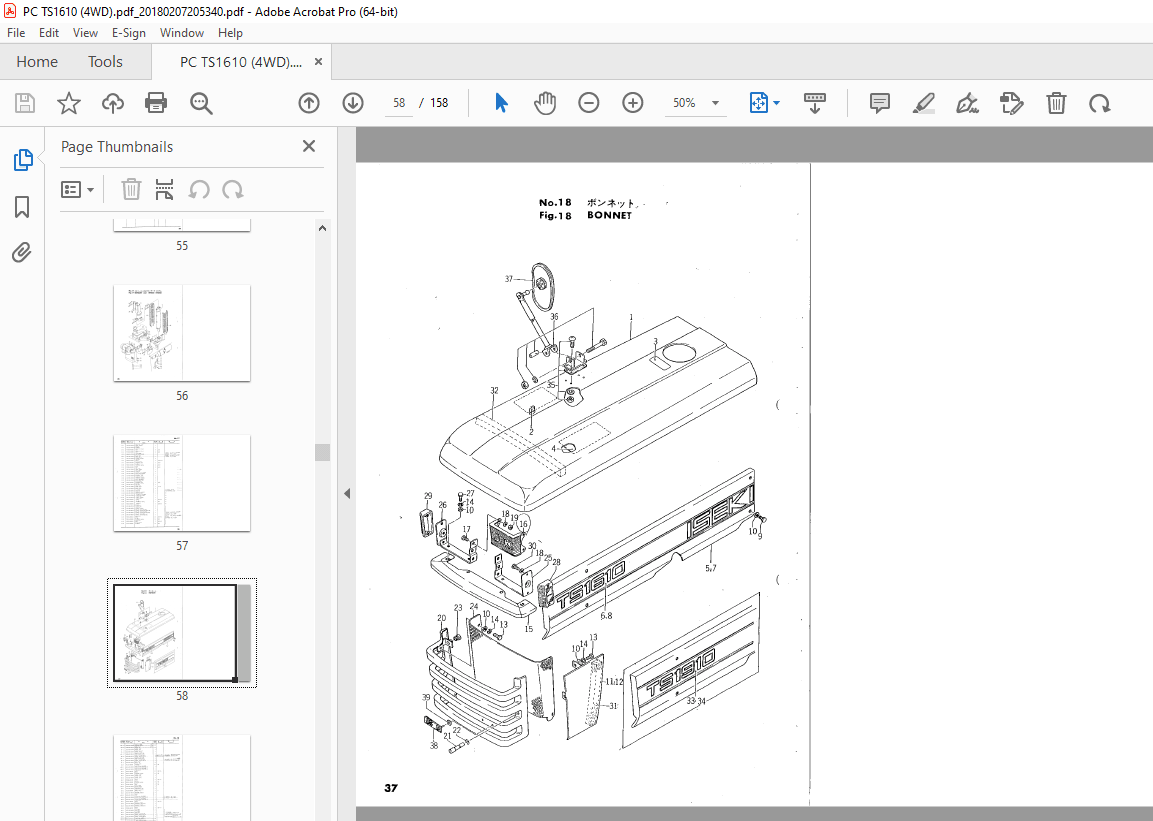The height and width of the screenshot is (821, 1153).
Task: Open the thumbnail options menu
Action: click(78, 189)
